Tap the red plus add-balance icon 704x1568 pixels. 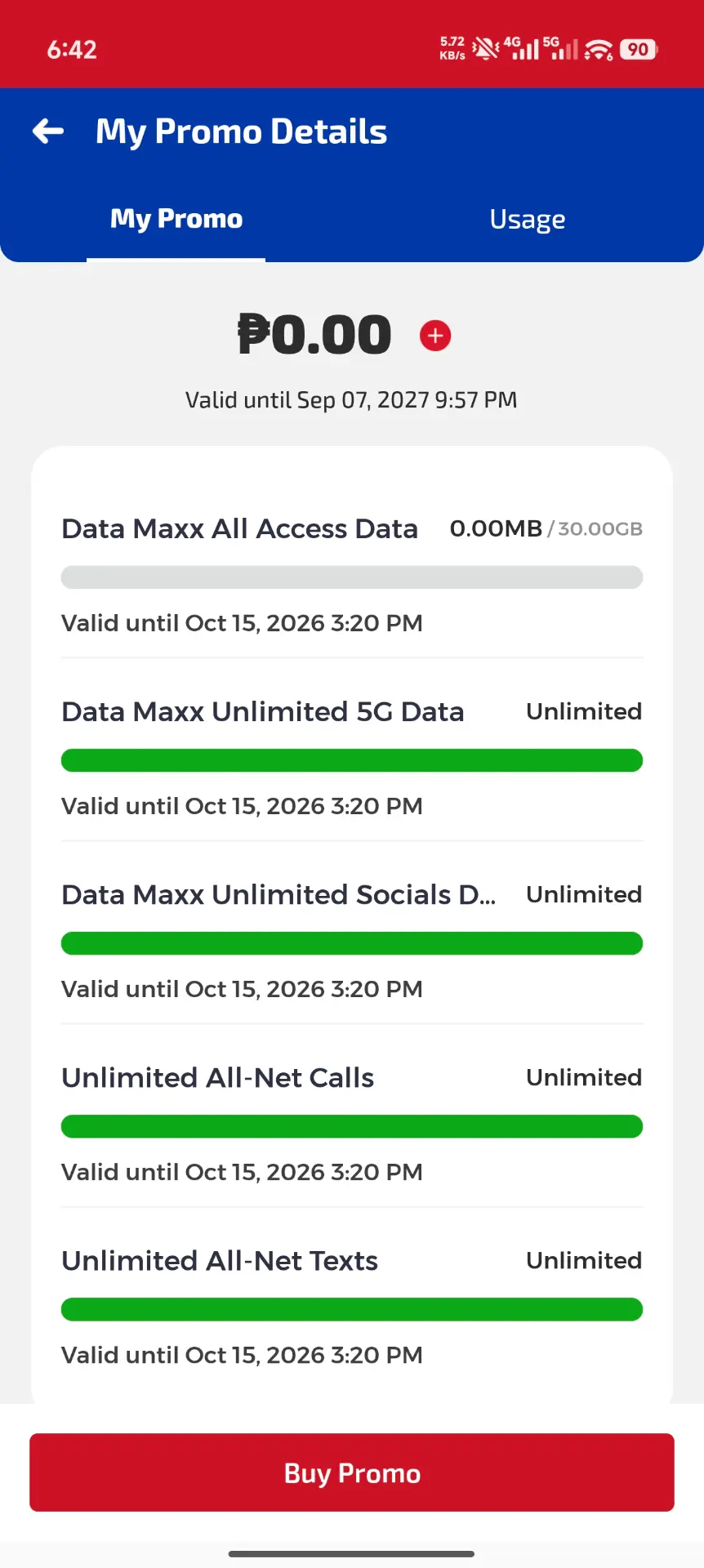pyautogui.click(x=435, y=336)
